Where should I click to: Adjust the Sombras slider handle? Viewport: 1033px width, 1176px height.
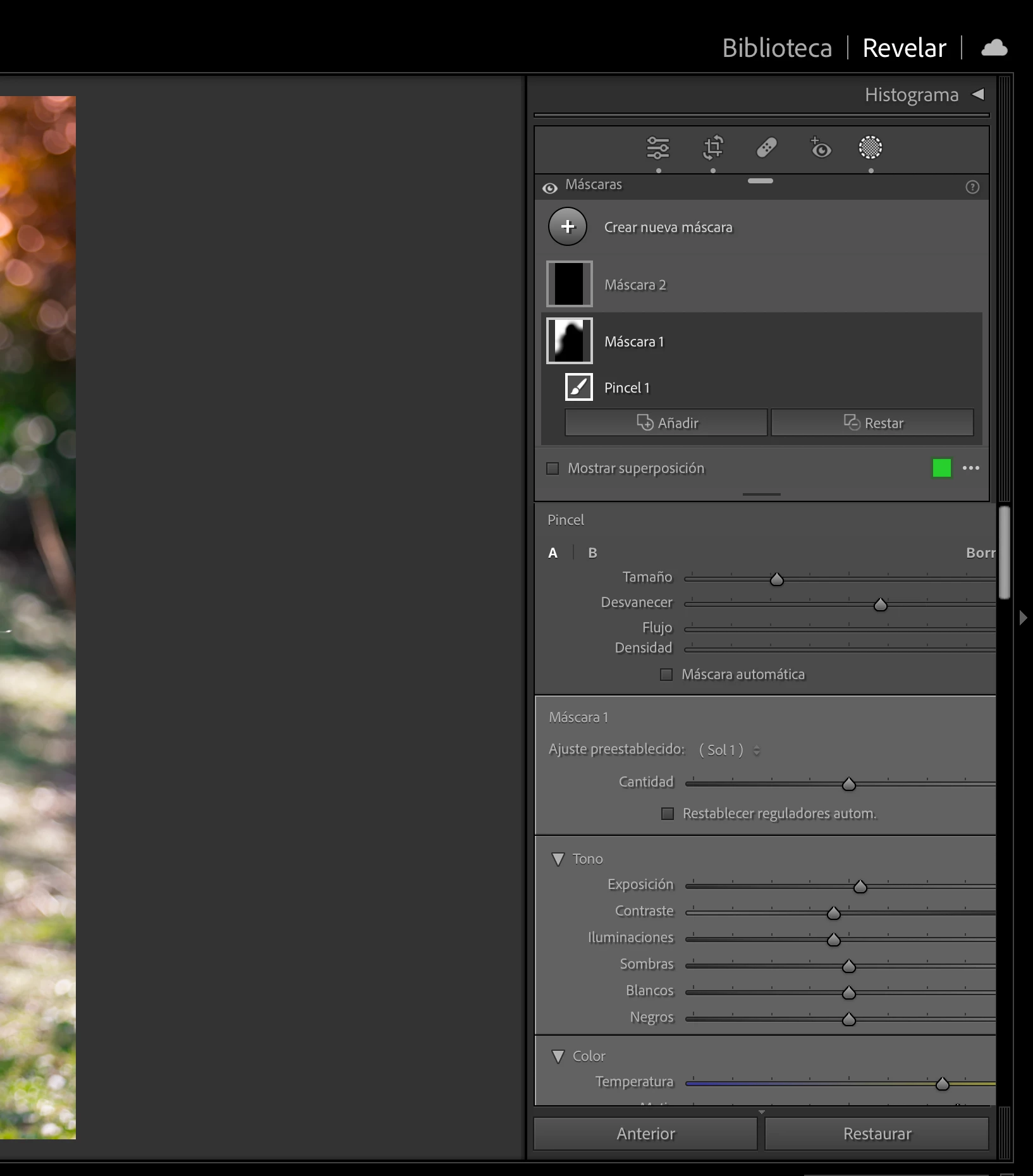point(849,967)
